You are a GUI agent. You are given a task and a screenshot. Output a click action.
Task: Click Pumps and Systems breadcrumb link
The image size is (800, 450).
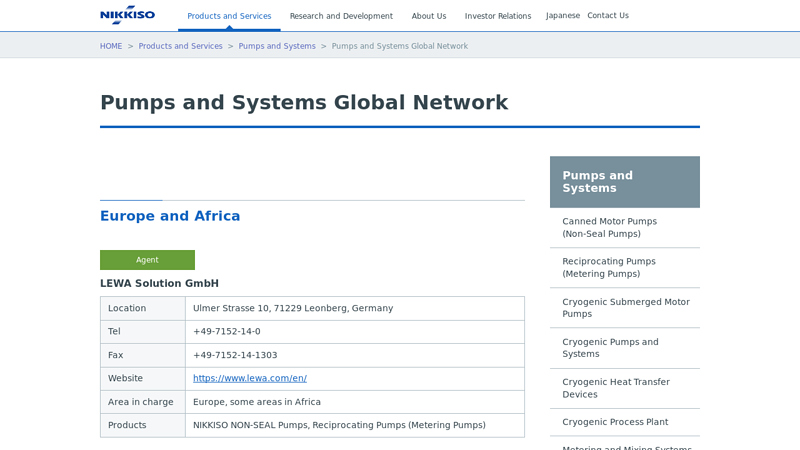pyautogui.click(x=277, y=46)
